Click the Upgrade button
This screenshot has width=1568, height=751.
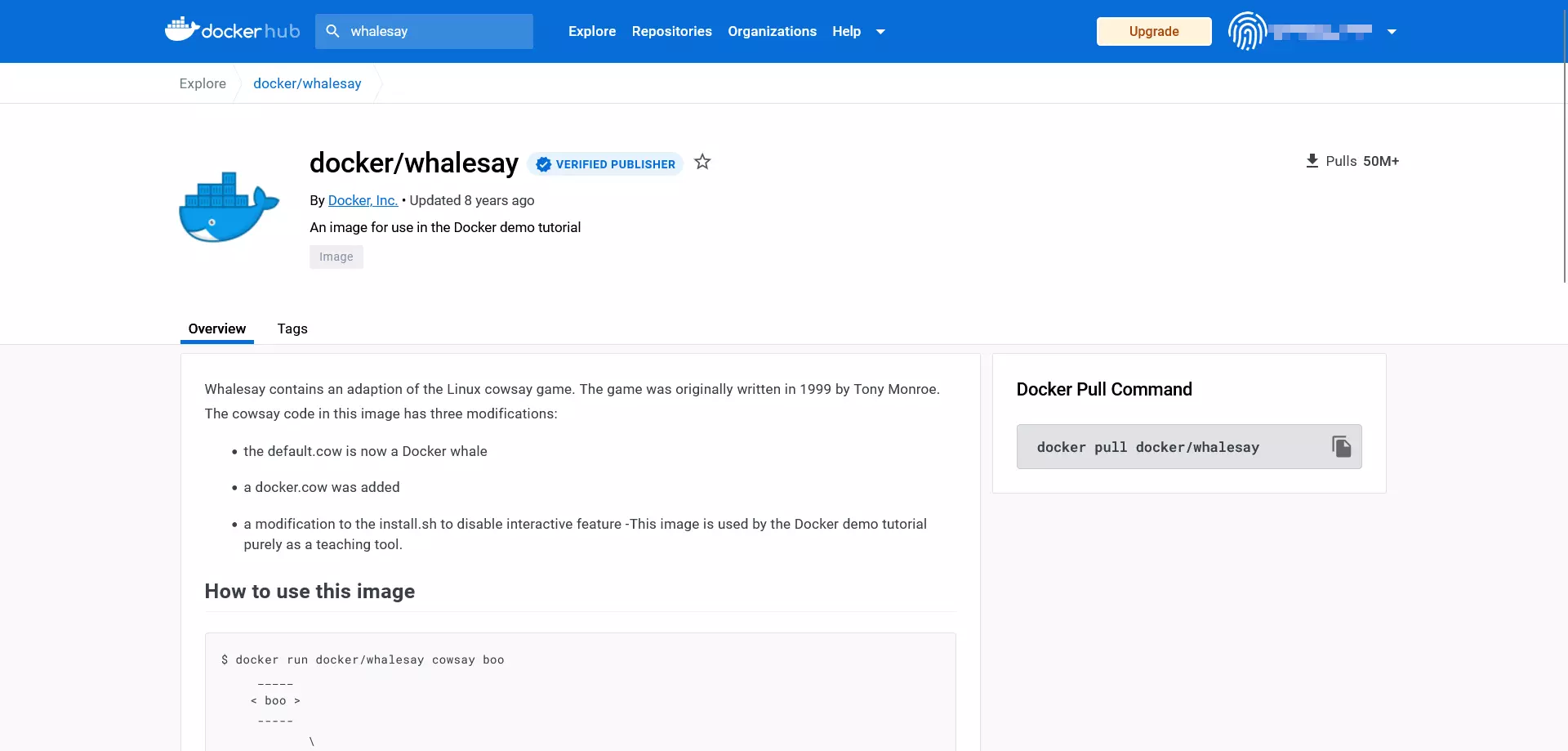pos(1153,31)
